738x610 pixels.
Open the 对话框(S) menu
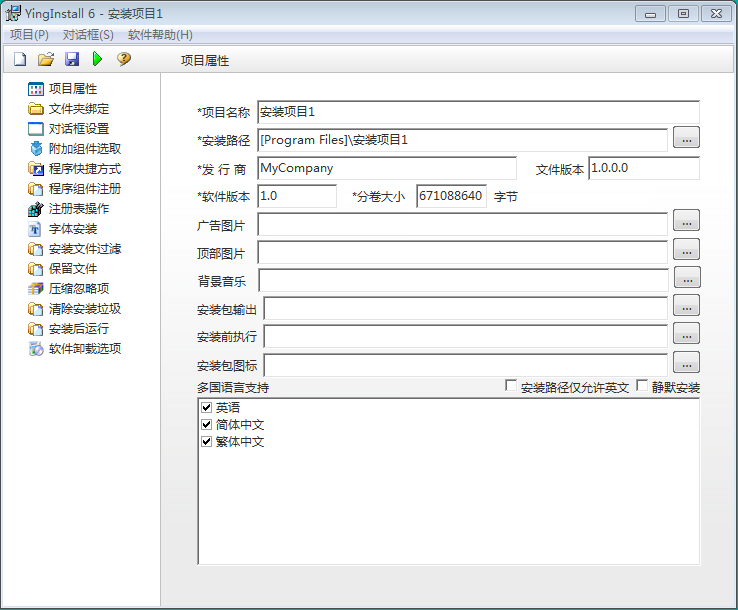(88, 34)
